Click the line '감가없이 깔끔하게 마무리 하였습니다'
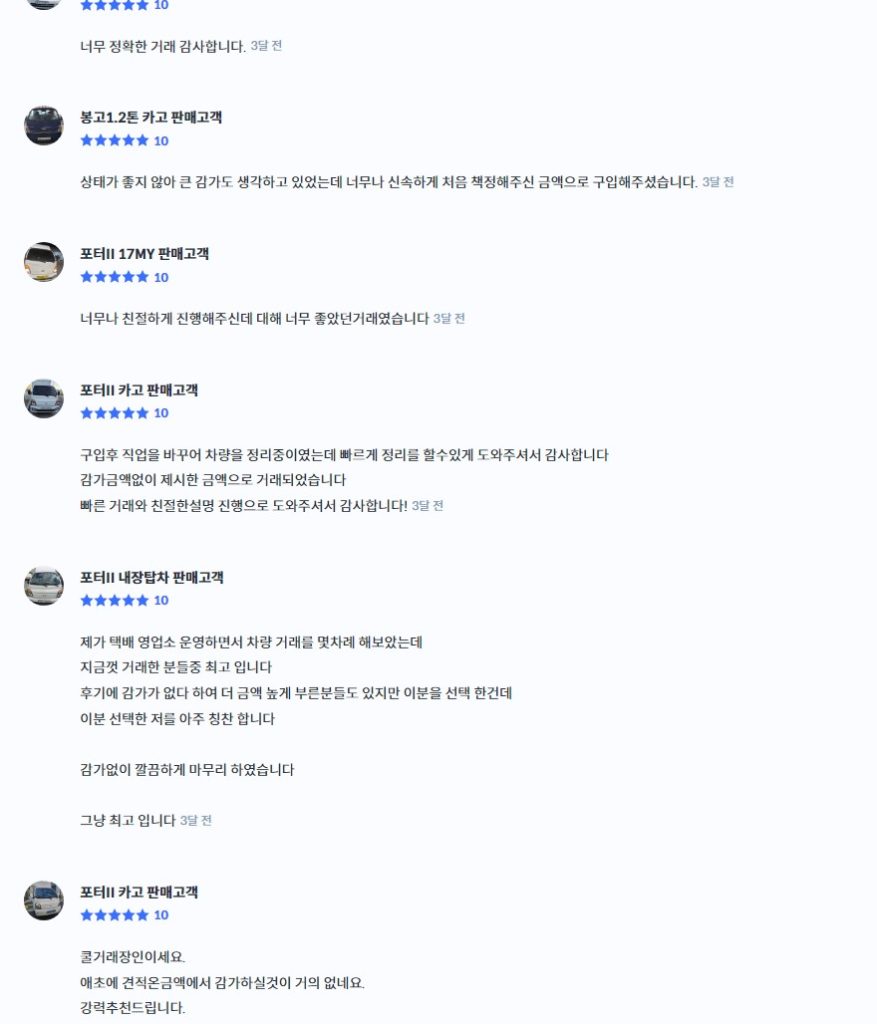Screen dimensions: 877x1024 [187, 770]
